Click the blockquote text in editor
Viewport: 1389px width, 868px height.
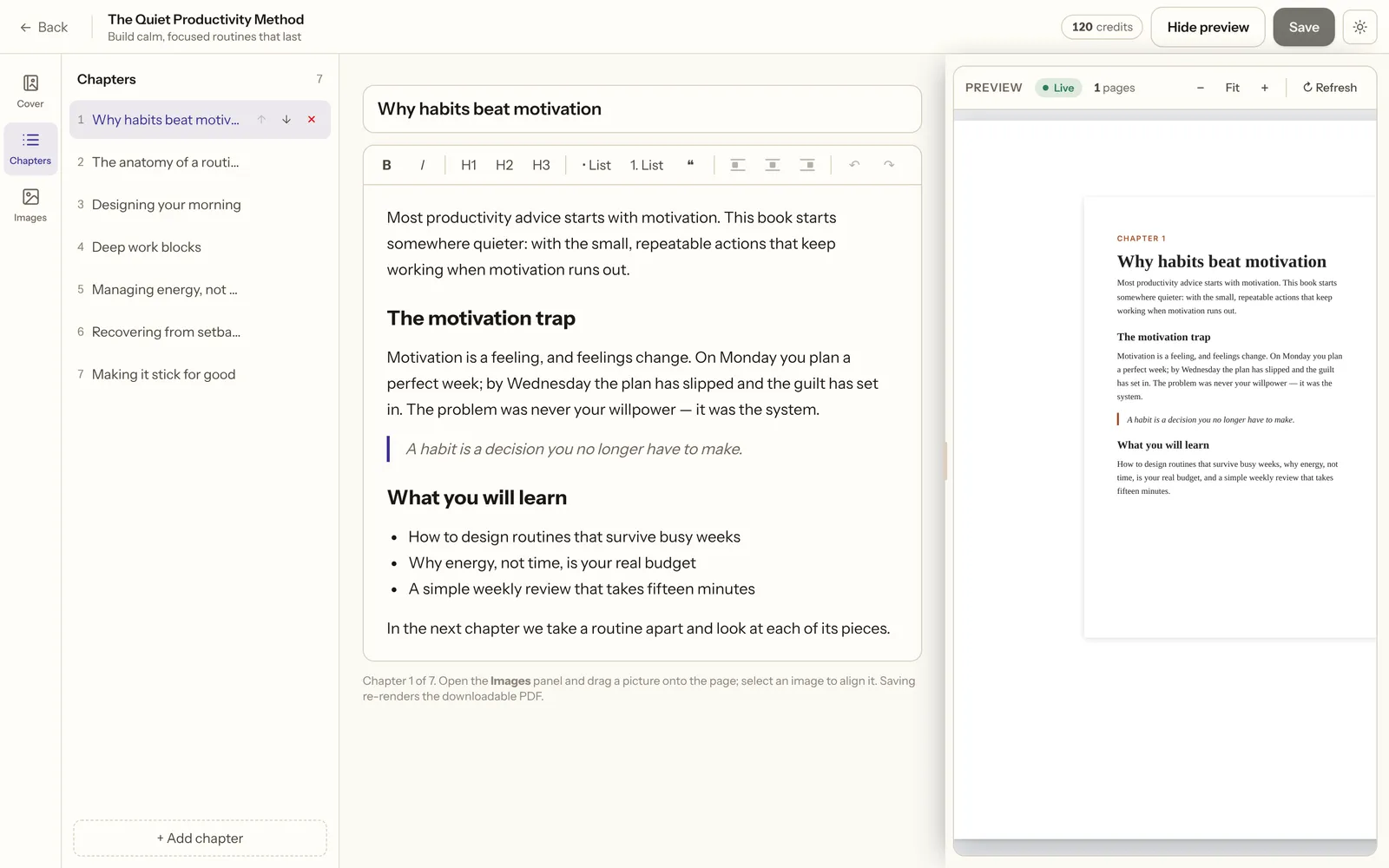[574, 449]
